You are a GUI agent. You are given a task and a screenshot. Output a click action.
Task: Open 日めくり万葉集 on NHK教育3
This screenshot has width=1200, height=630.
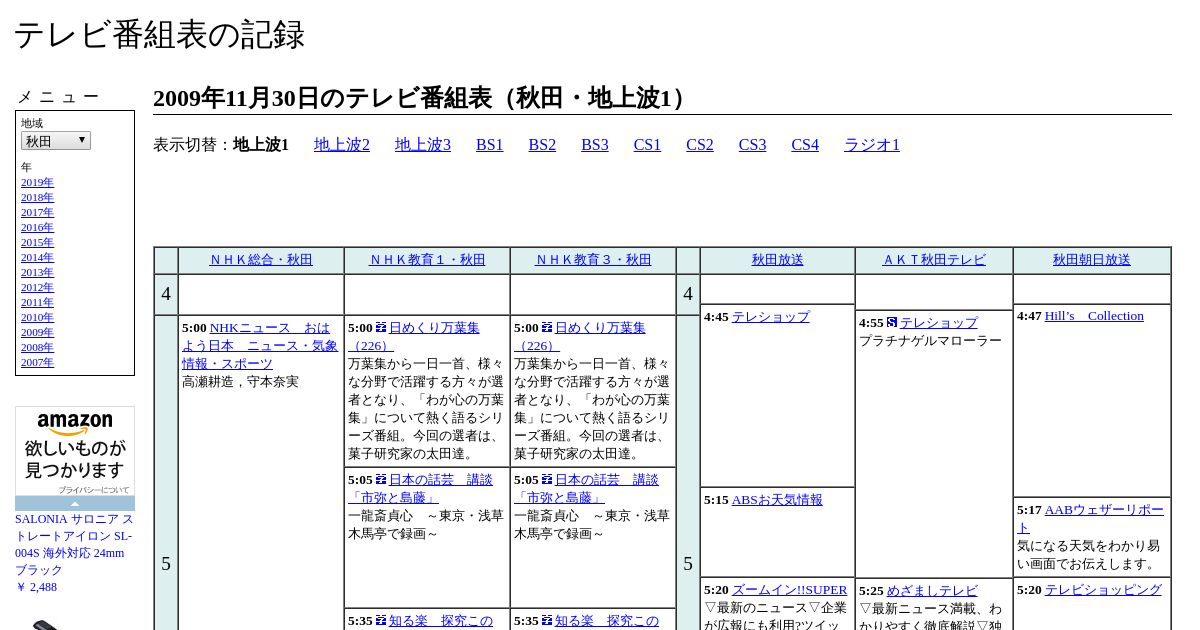[580, 336]
